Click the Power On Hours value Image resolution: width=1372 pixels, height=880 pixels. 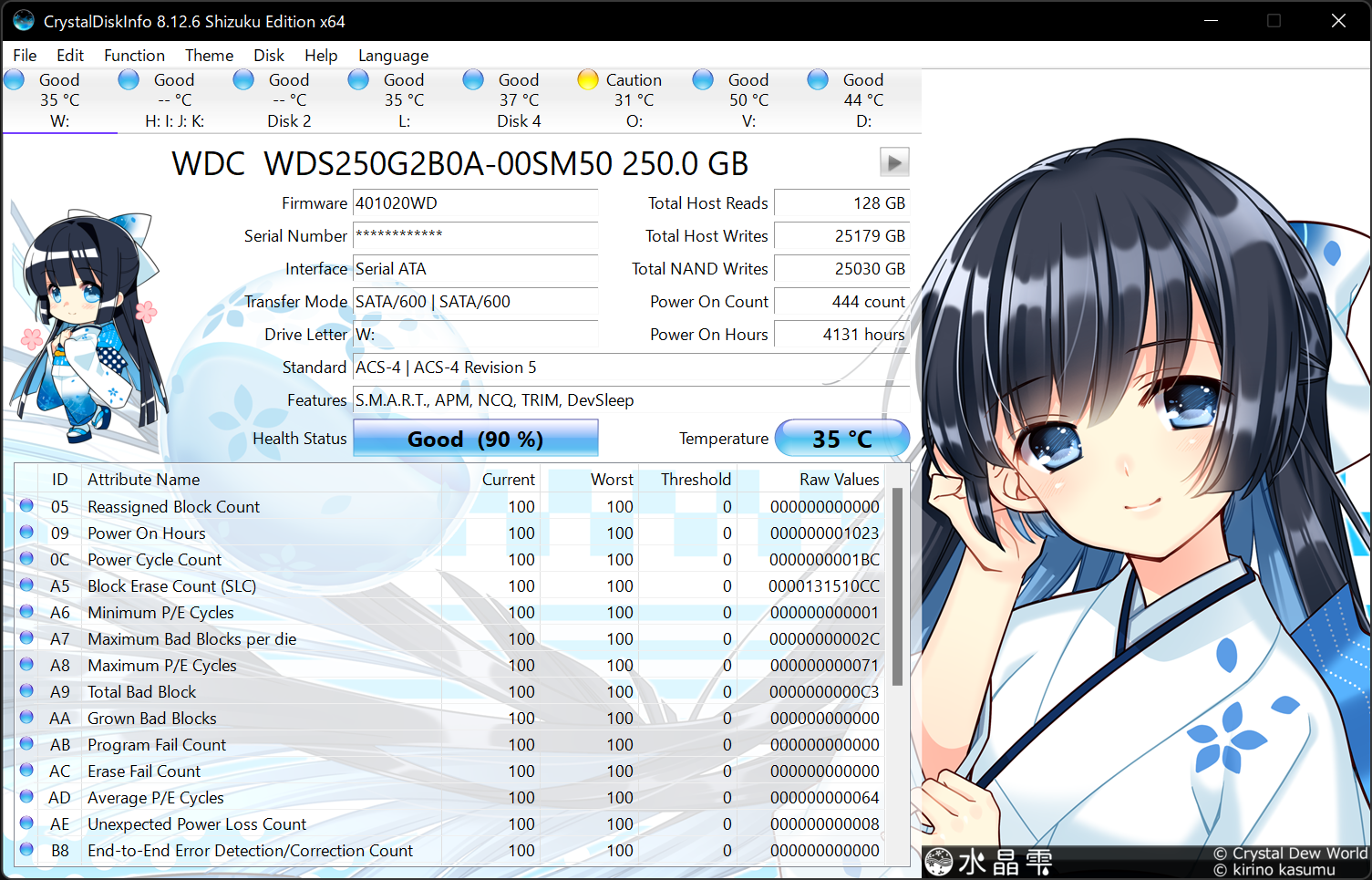click(841, 335)
